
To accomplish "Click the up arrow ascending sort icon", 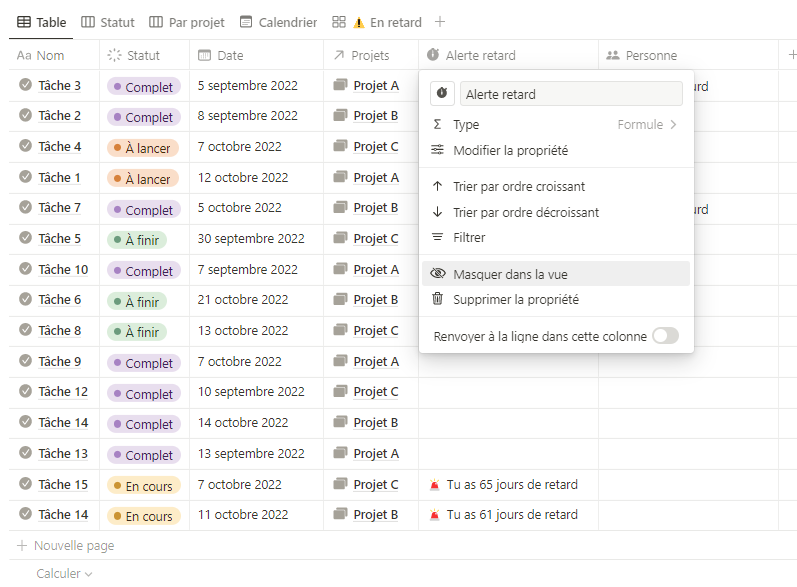I will coord(437,186).
